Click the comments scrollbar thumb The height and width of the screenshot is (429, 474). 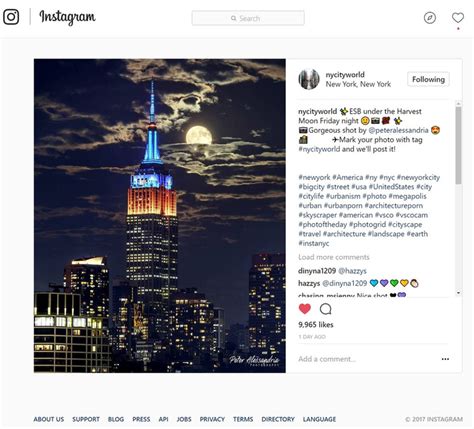(458, 145)
